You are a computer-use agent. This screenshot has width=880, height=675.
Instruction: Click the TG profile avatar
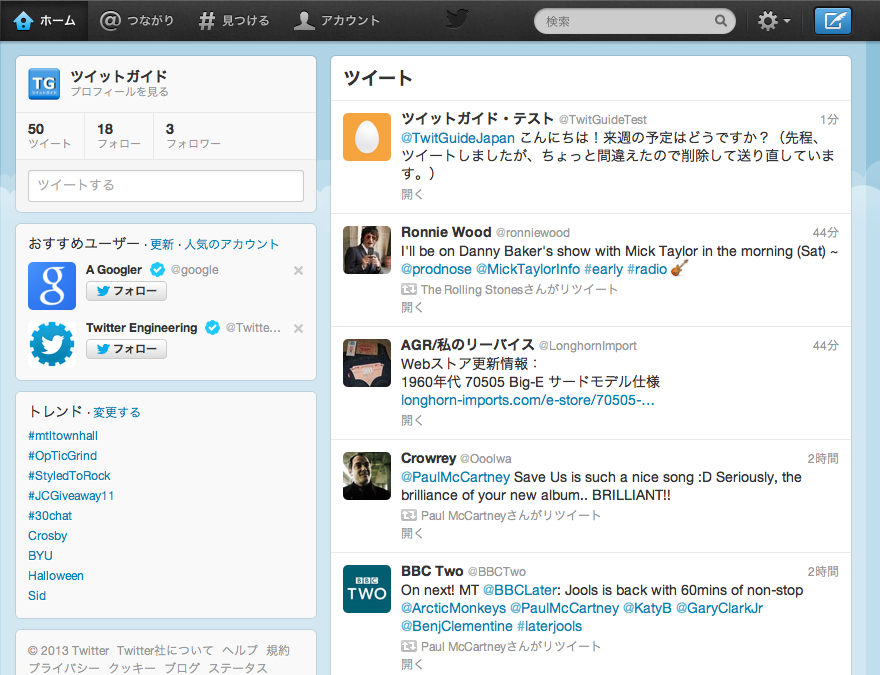(44, 84)
